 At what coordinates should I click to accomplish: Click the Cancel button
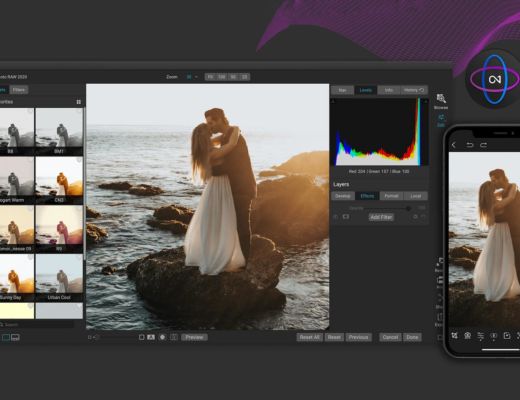coord(390,337)
